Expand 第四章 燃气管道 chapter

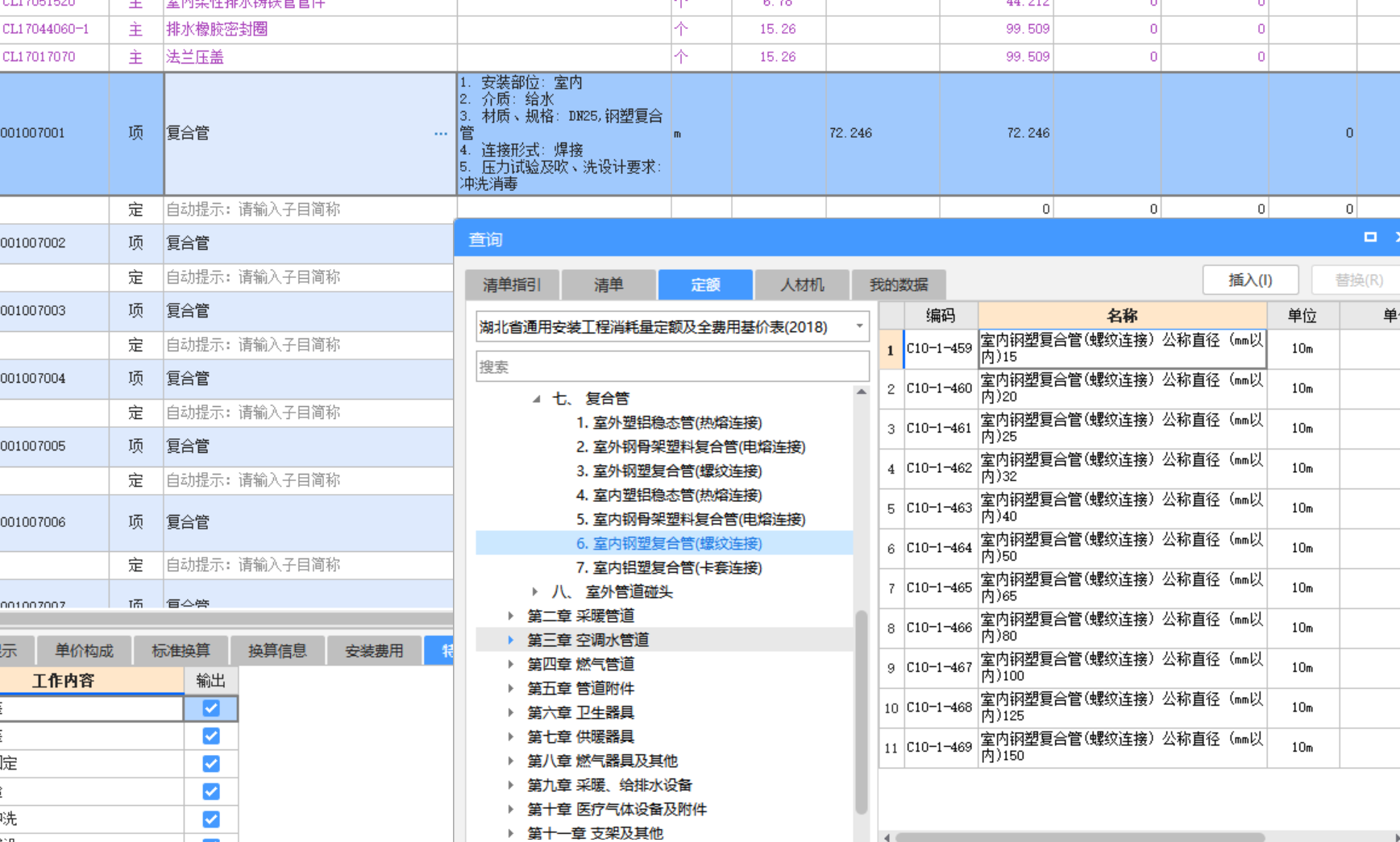[x=511, y=664]
